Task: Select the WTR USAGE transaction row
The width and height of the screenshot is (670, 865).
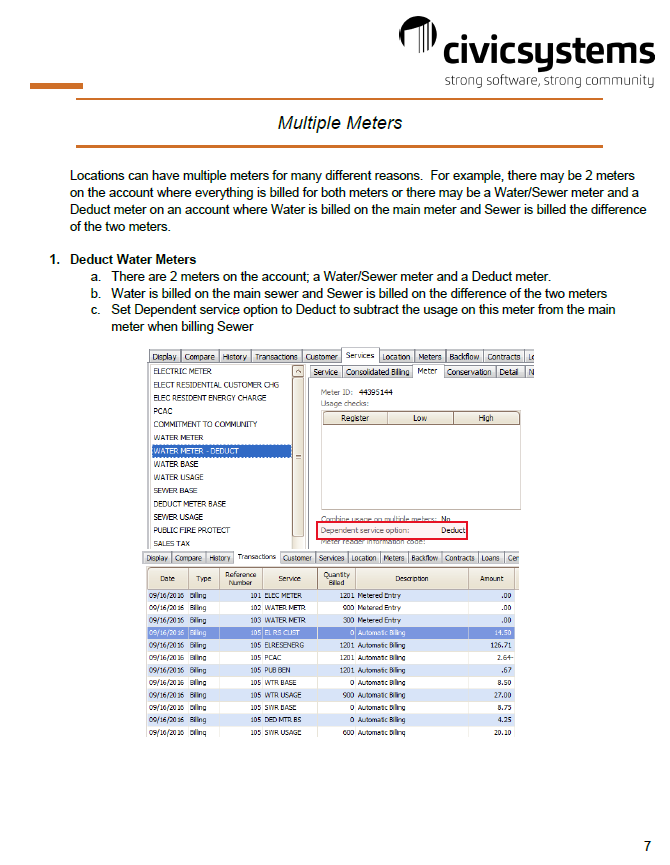Action: tap(330, 695)
